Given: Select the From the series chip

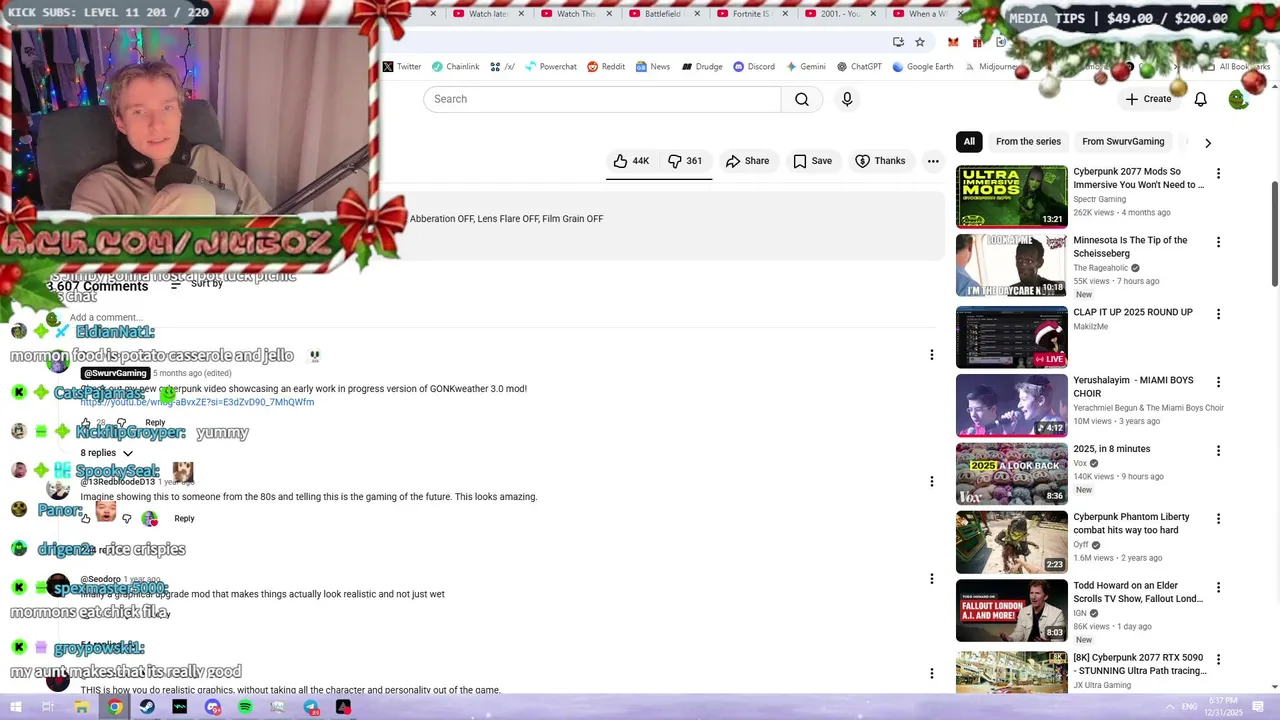Looking at the screenshot, I should point(1028,142).
